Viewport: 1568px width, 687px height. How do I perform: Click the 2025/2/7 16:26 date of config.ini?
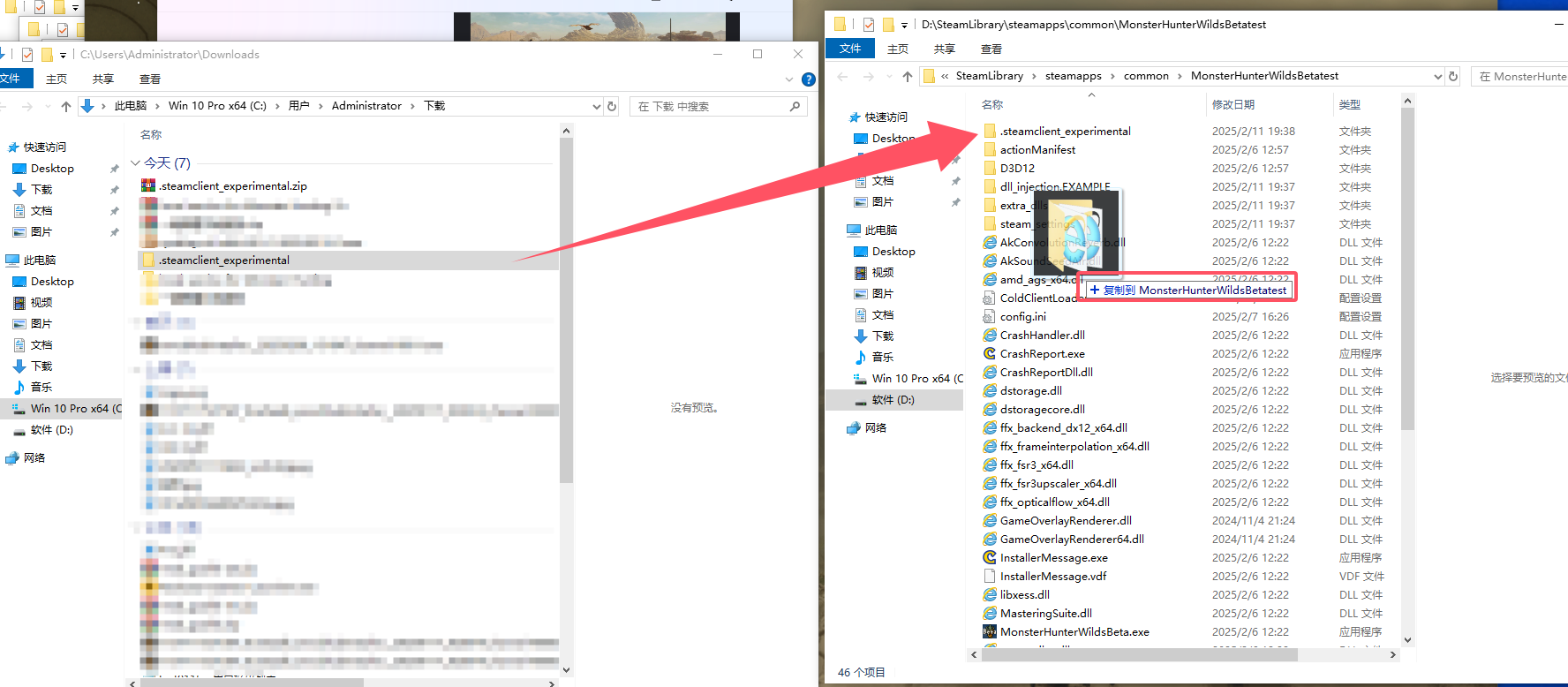click(1250, 317)
